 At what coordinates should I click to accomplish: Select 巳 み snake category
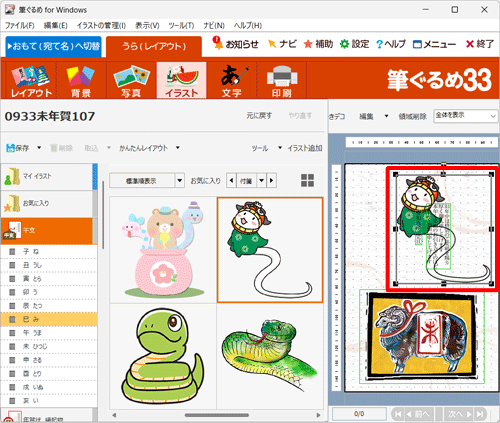click(x=49, y=319)
